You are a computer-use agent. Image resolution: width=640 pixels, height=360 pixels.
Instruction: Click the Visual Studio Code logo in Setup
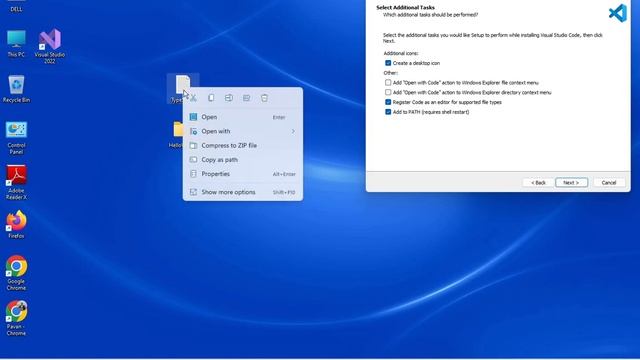tap(618, 13)
